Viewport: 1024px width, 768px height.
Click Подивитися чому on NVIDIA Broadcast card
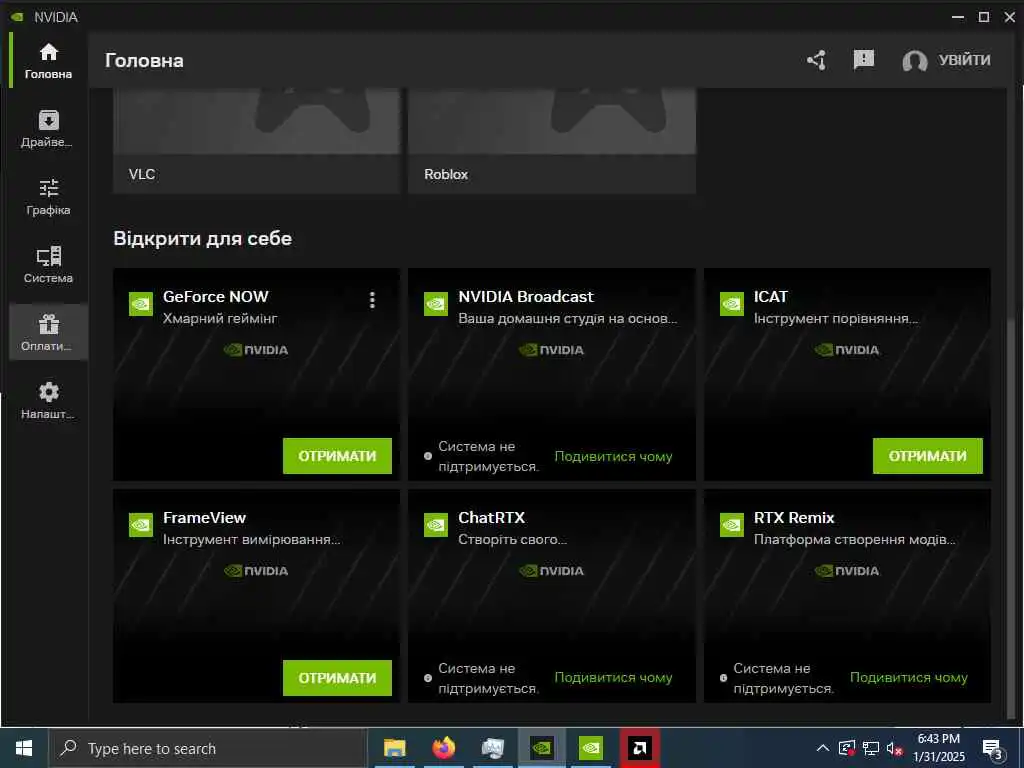click(613, 456)
